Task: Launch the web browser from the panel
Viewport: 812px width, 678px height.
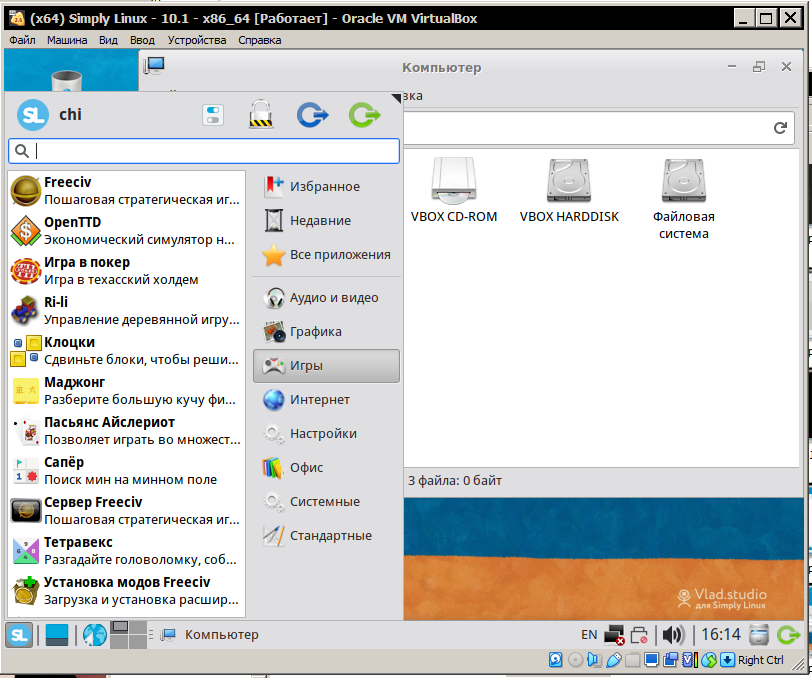Action: [x=95, y=635]
